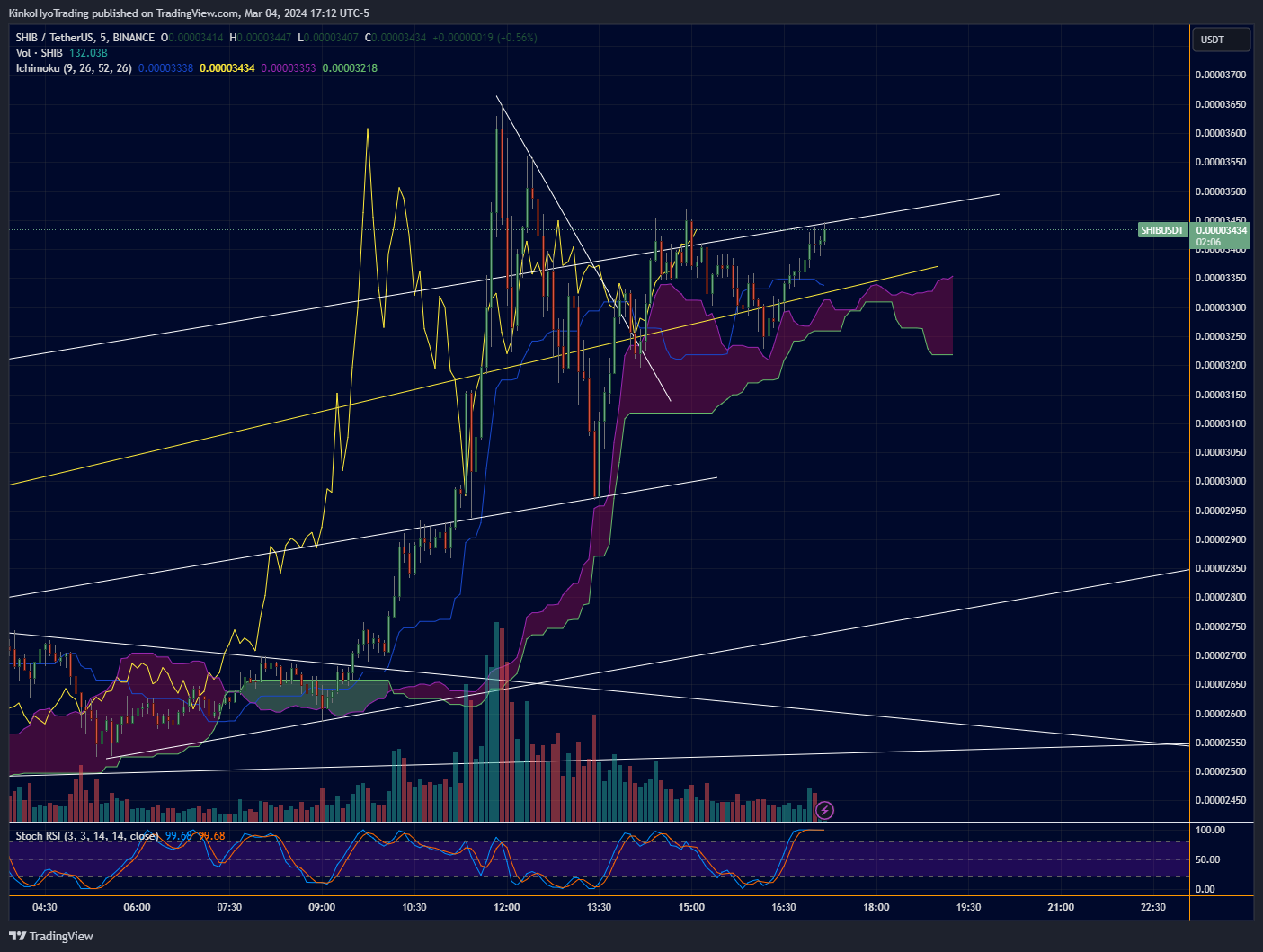This screenshot has height=952, width=1263.
Task: Click the 0.00002650 price axis label
Action: point(1221,685)
